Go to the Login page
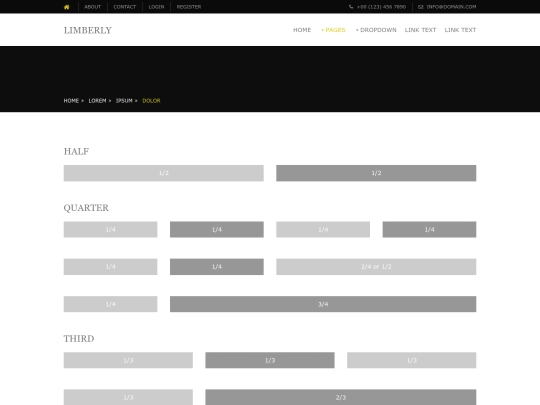540x405 pixels. click(x=156, y=7)
